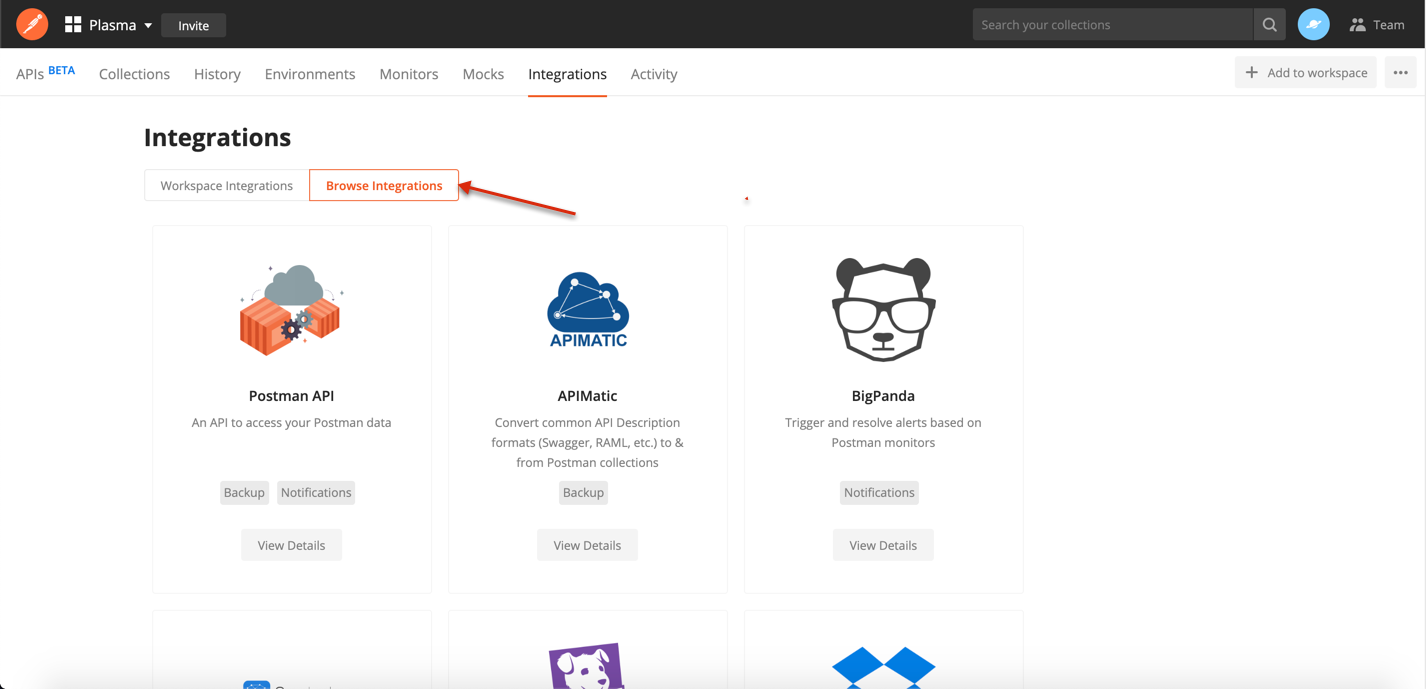Click Notifications tag on BigPanda card
This screenshot has height=689, width=1426.
(879, 492)
